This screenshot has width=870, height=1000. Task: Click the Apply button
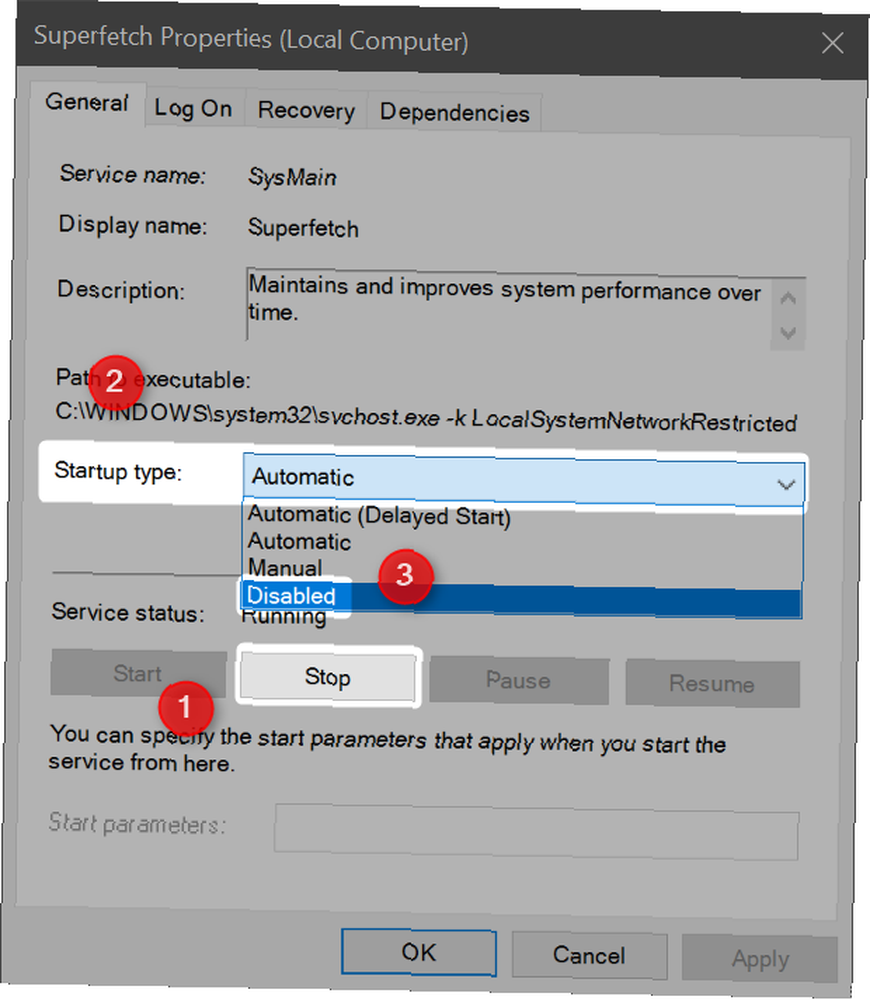[x=760, y=958]
